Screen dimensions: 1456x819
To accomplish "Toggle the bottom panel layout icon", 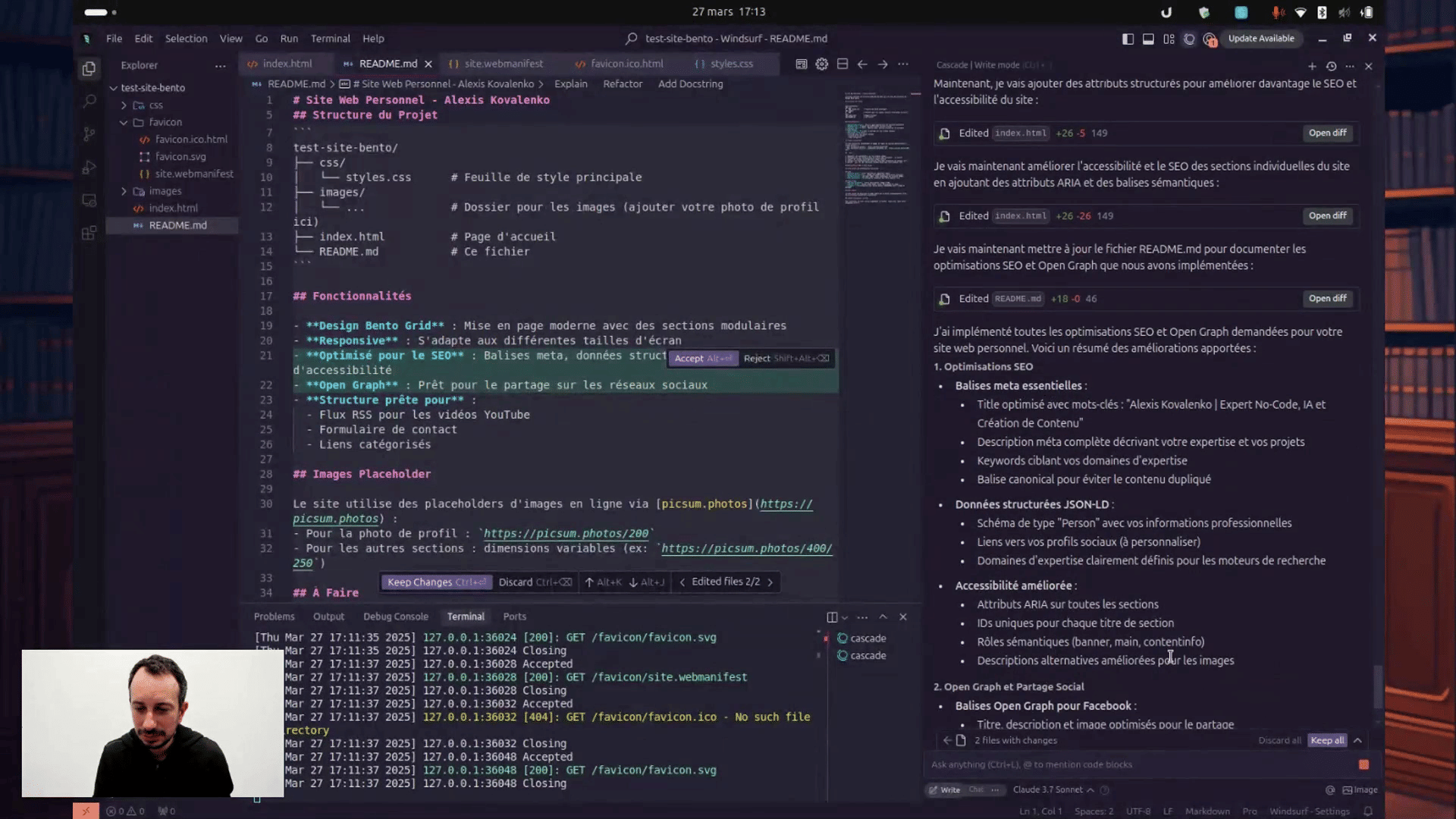I will (1148, 39).
